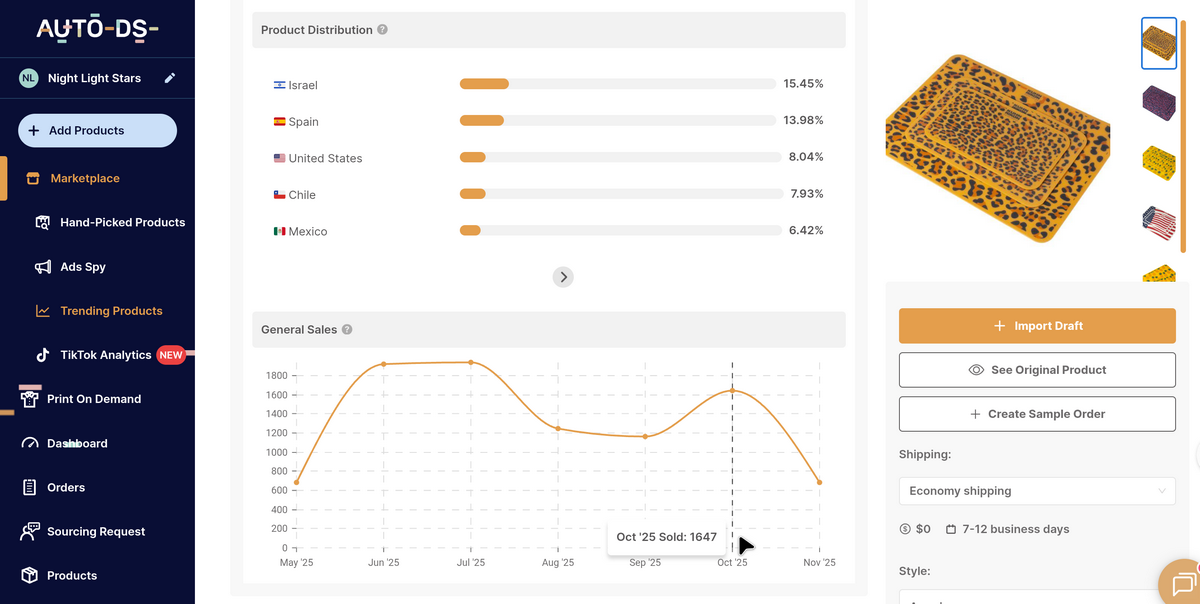Open Sourcing Request via its tag icon

point(28,531)
